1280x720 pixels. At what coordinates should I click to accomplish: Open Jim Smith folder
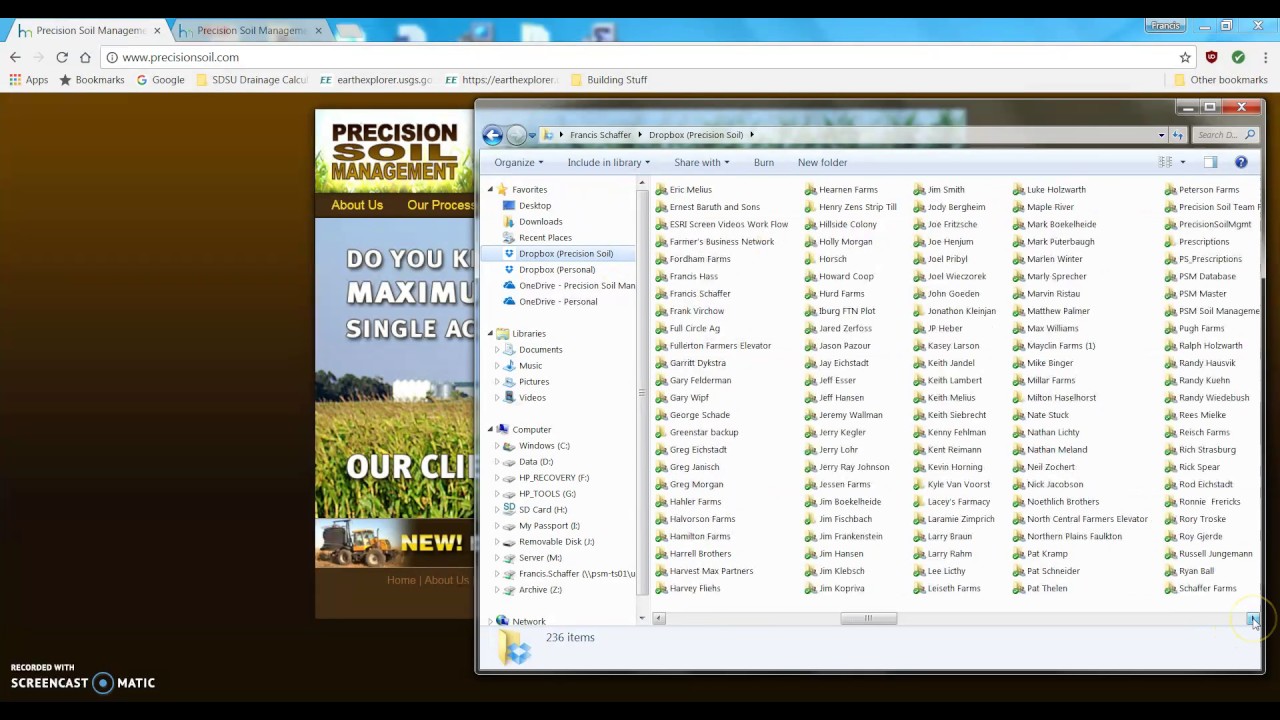[939, 190]
